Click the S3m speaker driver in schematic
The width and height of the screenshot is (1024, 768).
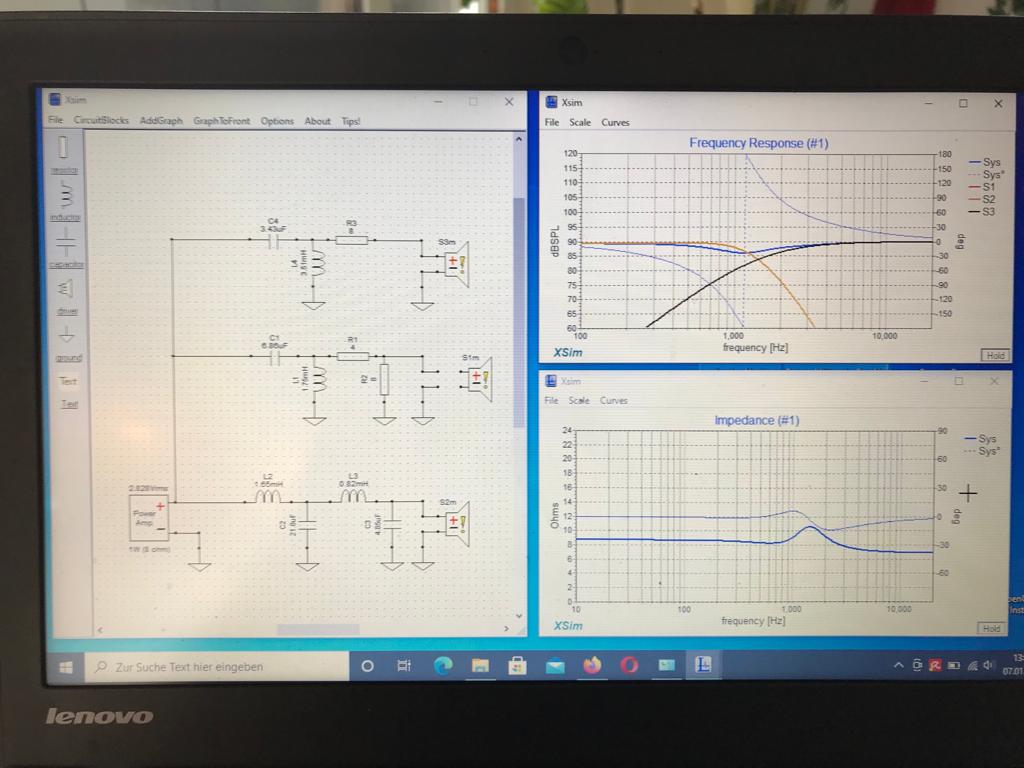(x=455, y=266)
